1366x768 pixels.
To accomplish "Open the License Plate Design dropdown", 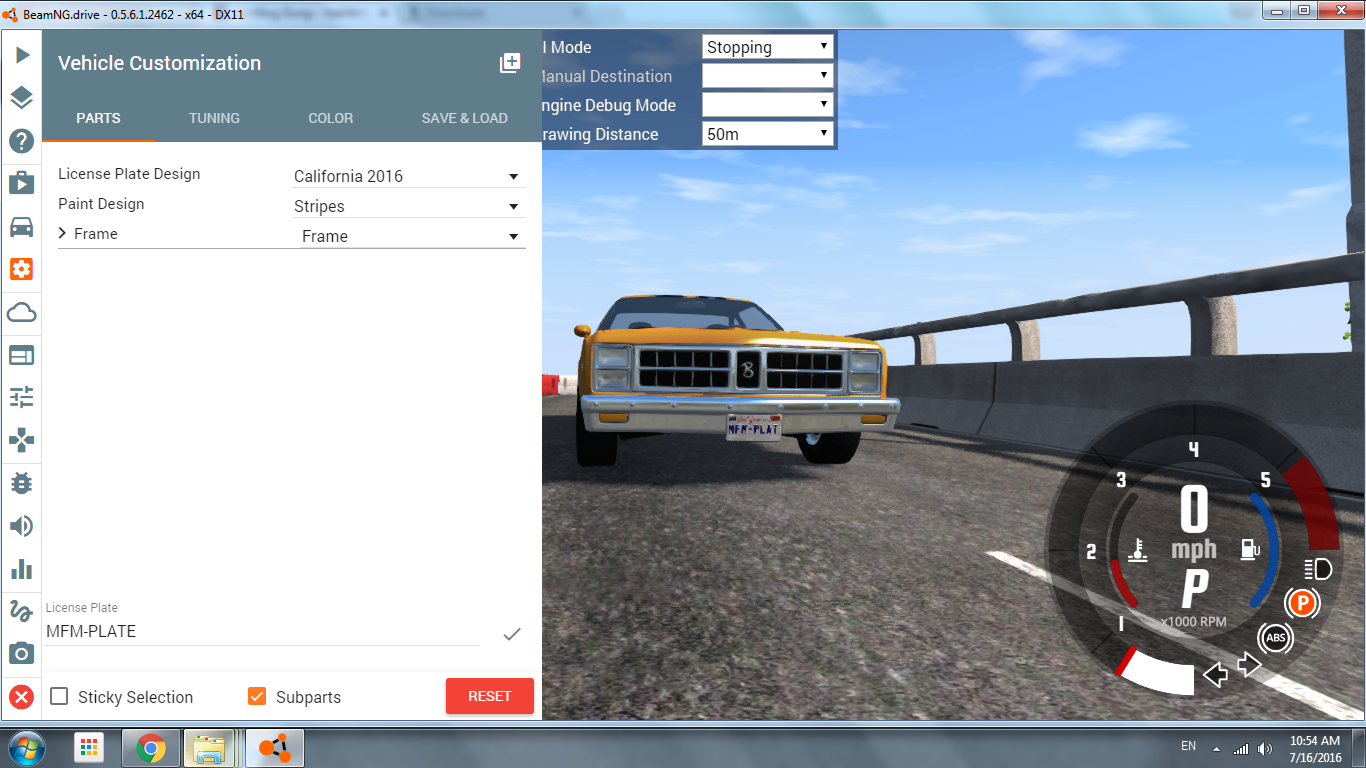I will coord(408,176).
